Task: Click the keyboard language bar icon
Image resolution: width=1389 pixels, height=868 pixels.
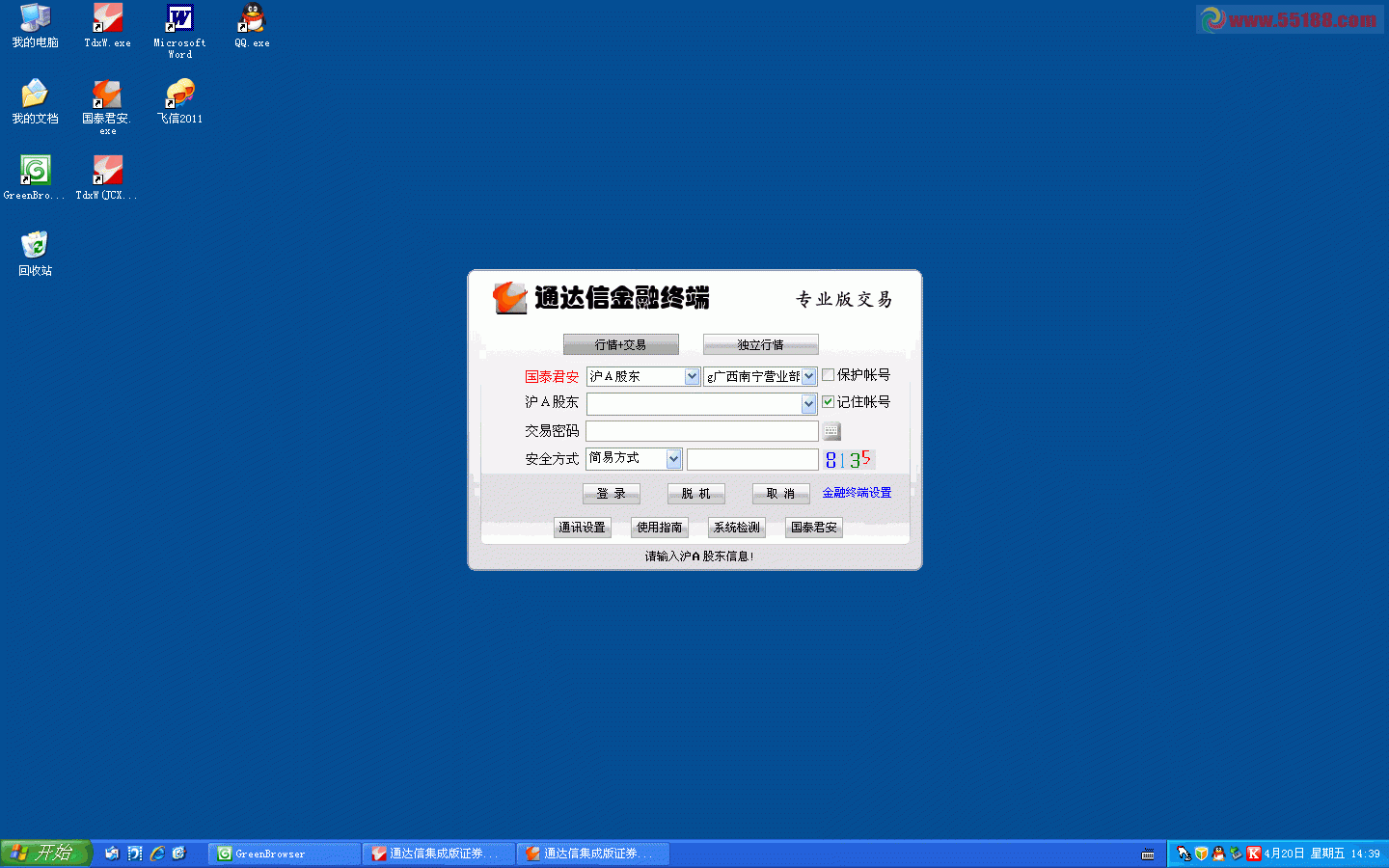Action: 1148,854
